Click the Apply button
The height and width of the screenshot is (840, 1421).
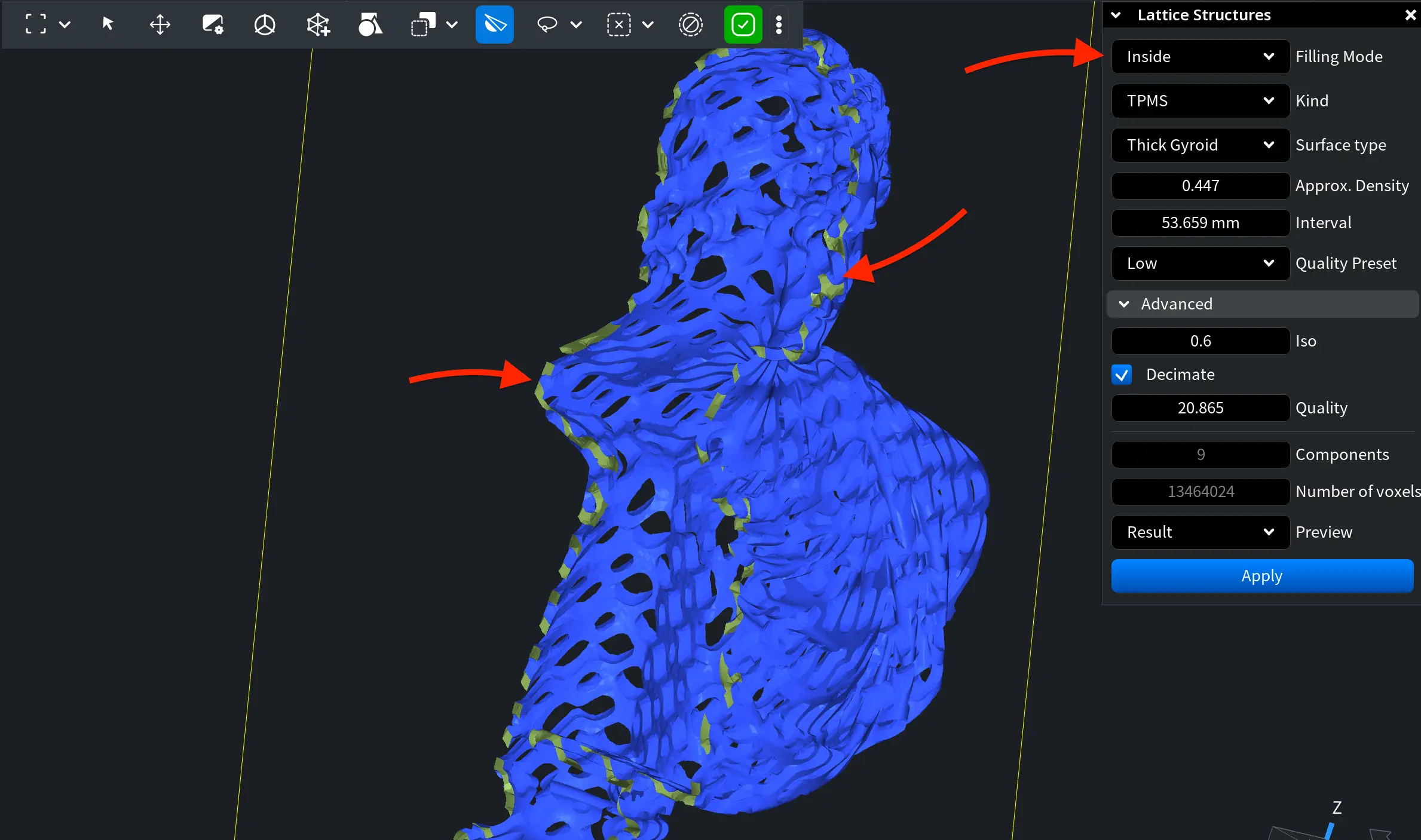pyautogui.click(x=1261, y=576)
